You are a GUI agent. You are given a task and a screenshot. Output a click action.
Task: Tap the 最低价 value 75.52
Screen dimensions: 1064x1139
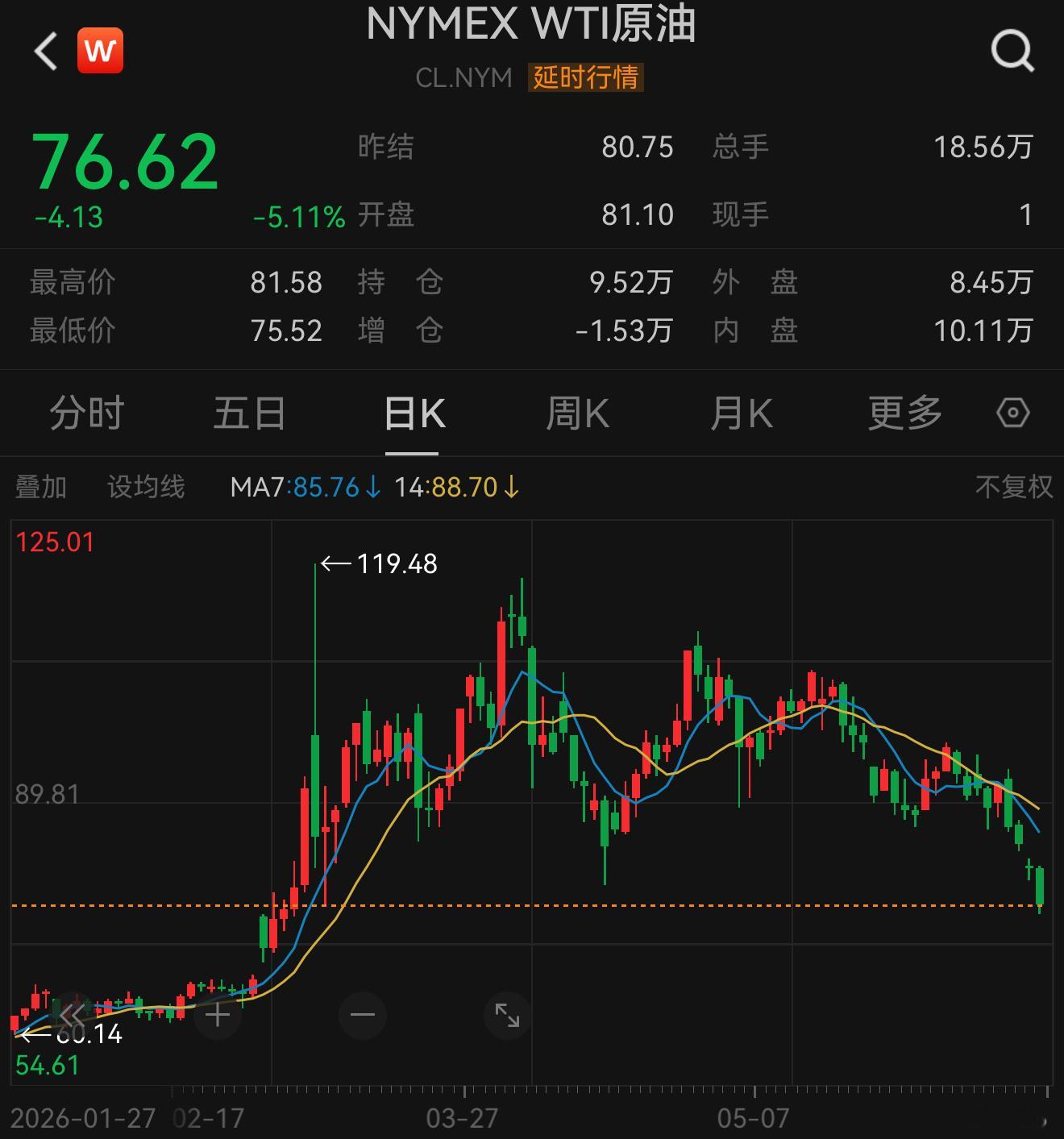pyautogui.click(x=286, y=330)
